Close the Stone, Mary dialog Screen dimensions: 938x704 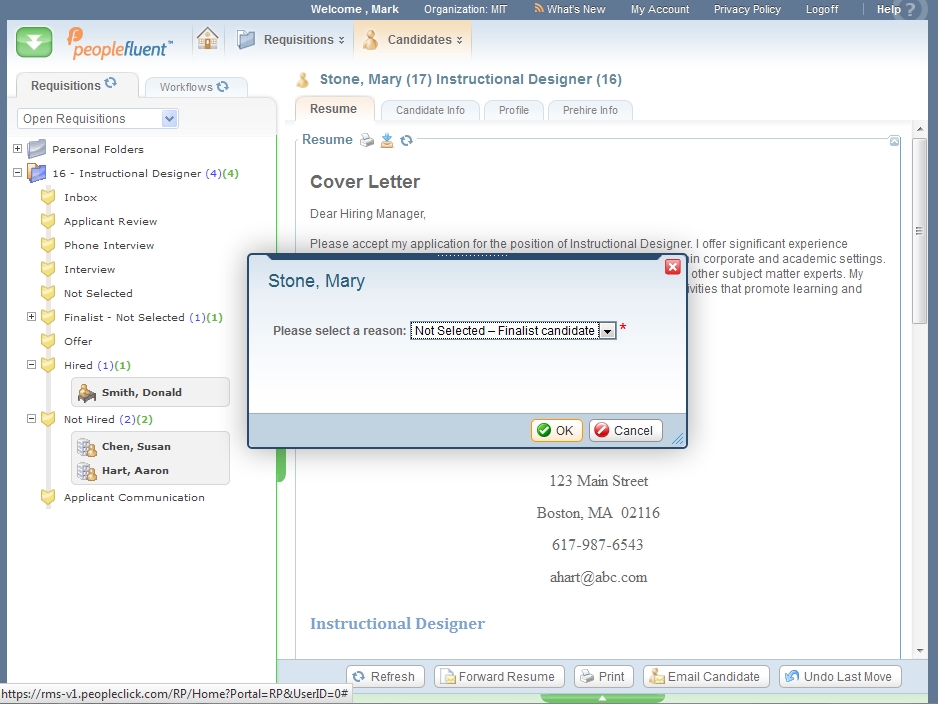(673, 267)
